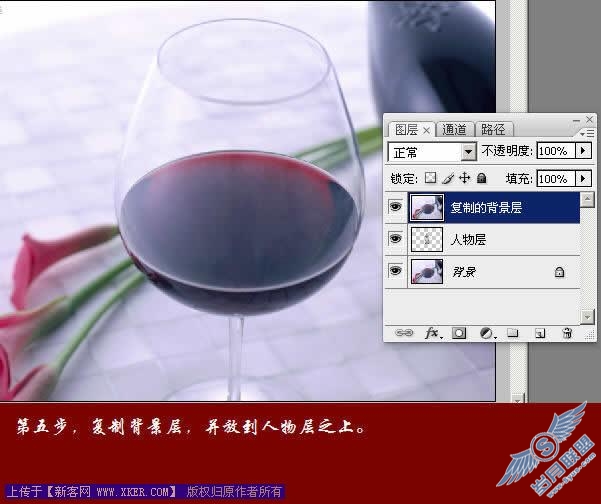Select the 复制的背景层 layer name
The height and width of the screenshot is (504, 601).
tap(486, 208)
